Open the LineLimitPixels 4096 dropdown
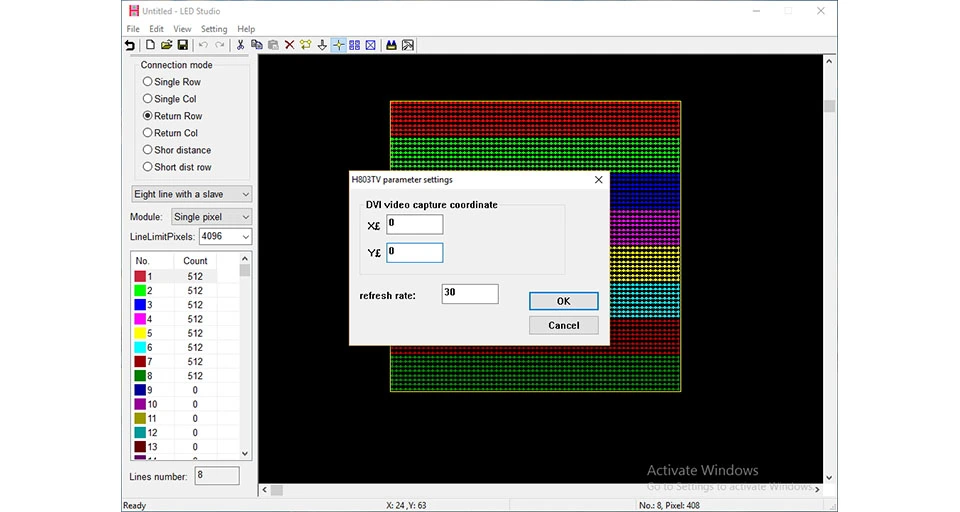 coord(225,236)
